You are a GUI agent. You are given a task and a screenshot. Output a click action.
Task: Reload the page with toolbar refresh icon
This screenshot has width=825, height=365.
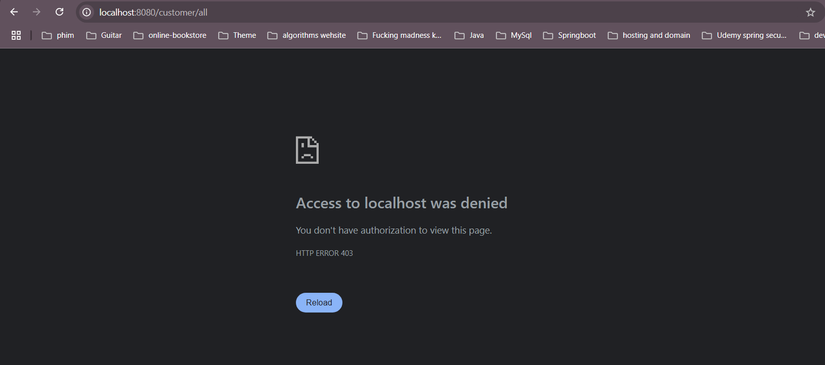[59, 12]
